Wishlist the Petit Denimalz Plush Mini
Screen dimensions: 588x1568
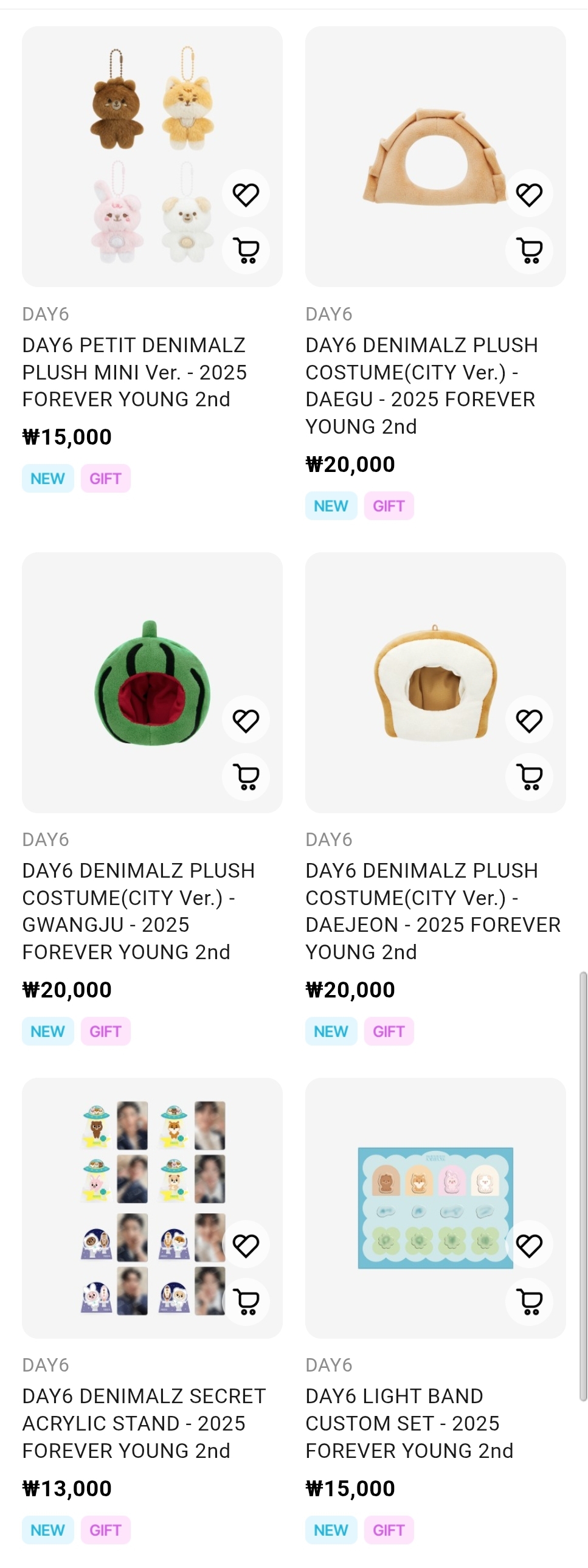246,194
